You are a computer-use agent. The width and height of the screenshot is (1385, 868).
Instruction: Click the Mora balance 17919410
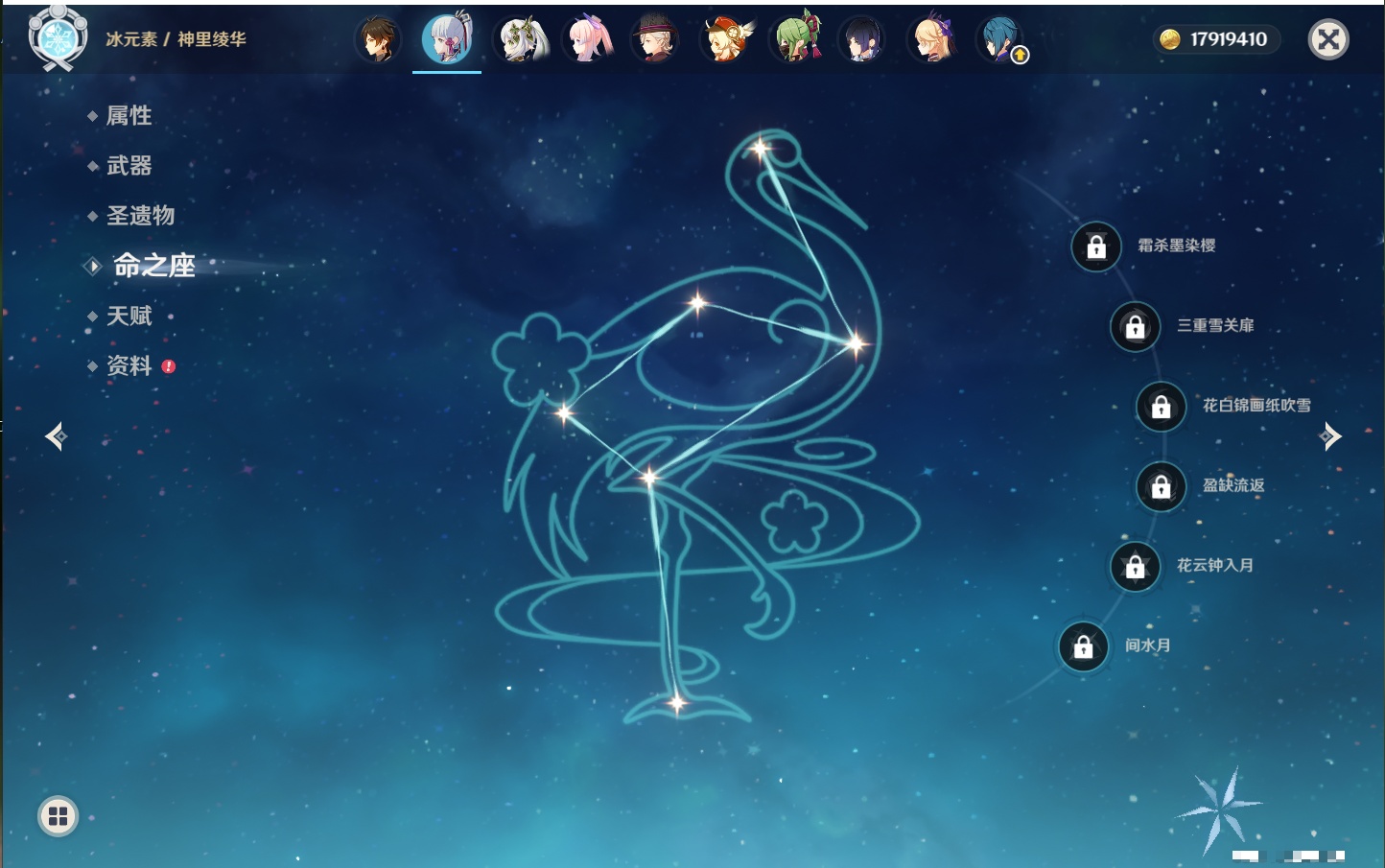point(1216,39)
